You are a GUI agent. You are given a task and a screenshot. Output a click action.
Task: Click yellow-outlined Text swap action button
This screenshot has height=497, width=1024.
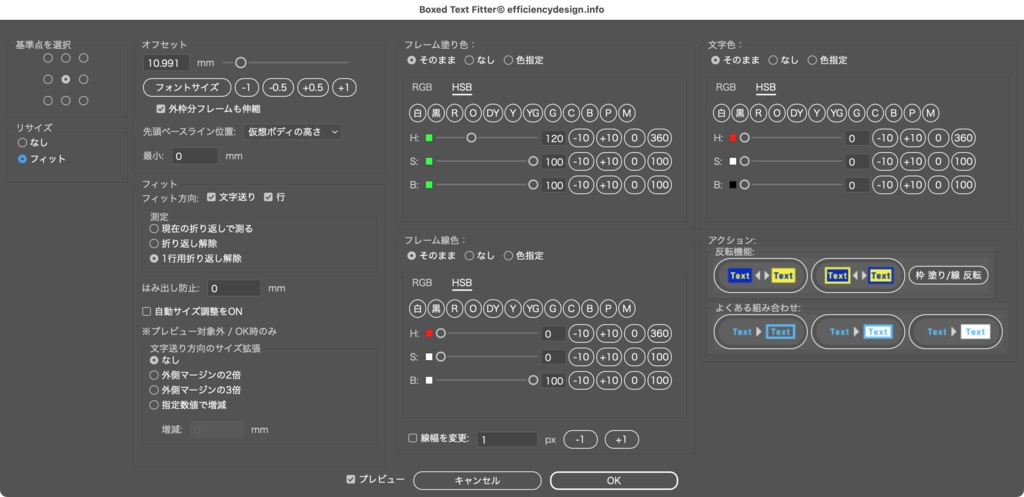[x=858, y=276]
